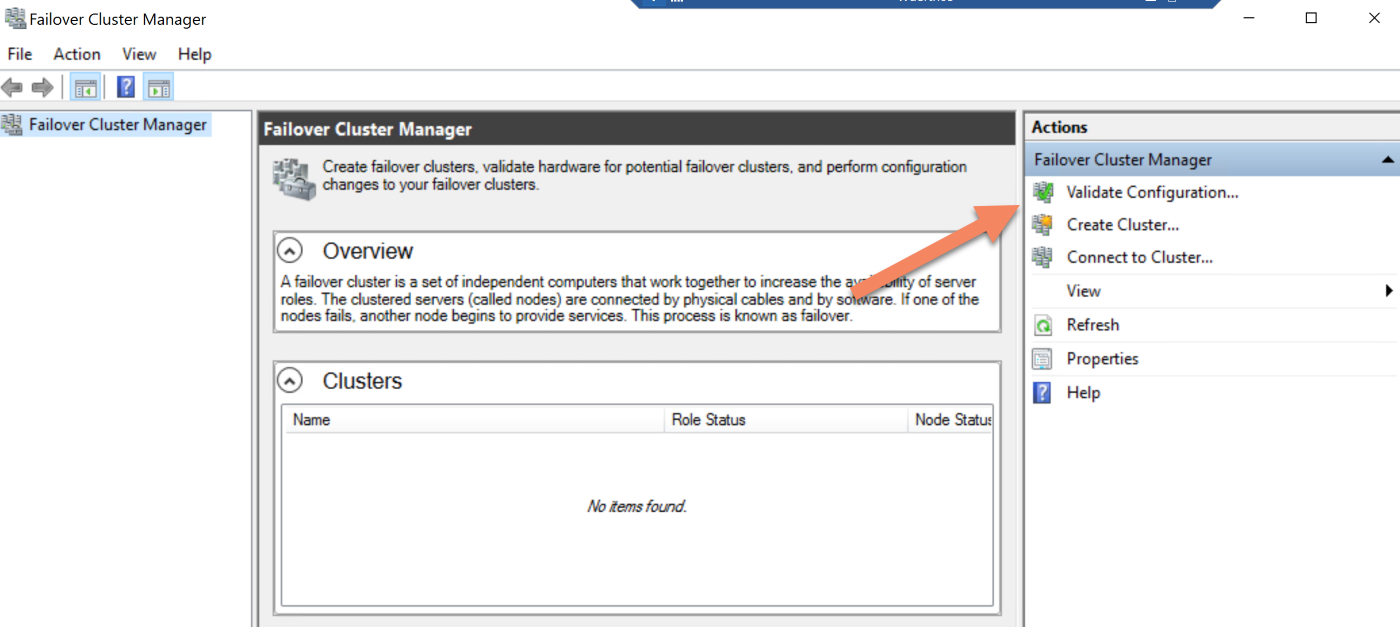Click the Create Cluster icon
This screenshot has height=627, width=1400.
(x=1043, y=225)
